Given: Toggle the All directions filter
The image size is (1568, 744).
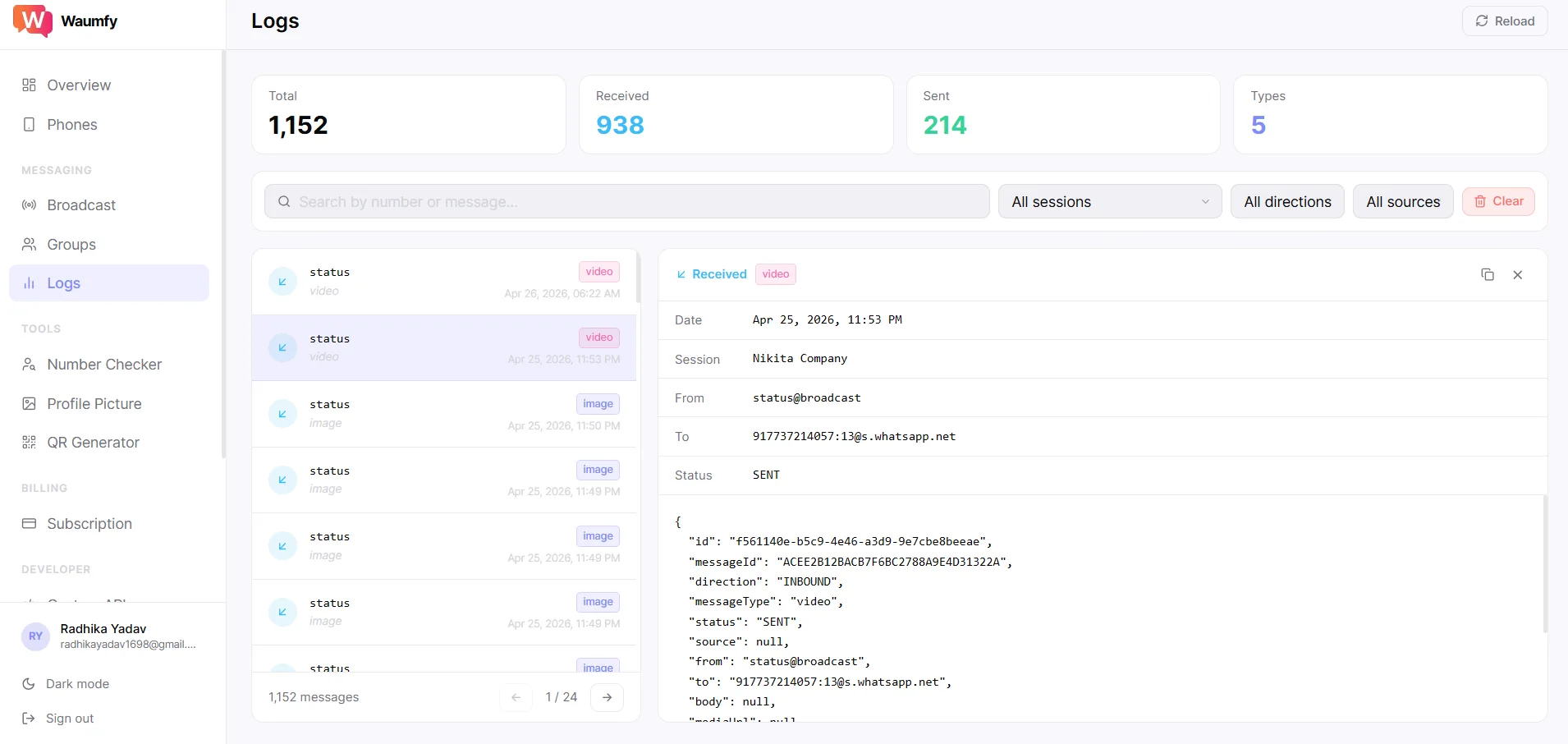Looking at the screenshot, I should coord(1286,202).
